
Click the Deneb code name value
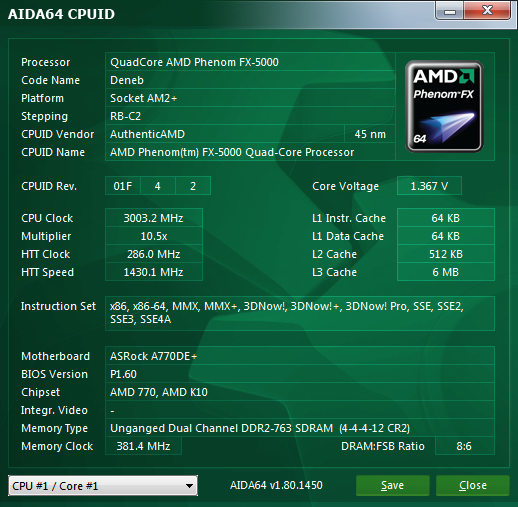coord(127,80)
